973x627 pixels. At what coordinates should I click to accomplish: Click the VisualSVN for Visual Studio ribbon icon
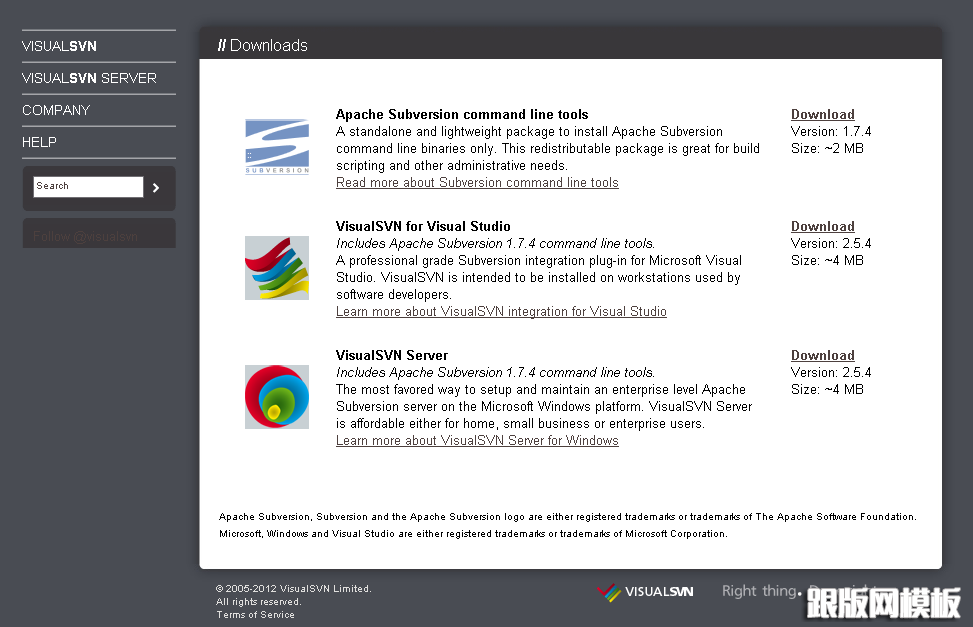[277, 268]
